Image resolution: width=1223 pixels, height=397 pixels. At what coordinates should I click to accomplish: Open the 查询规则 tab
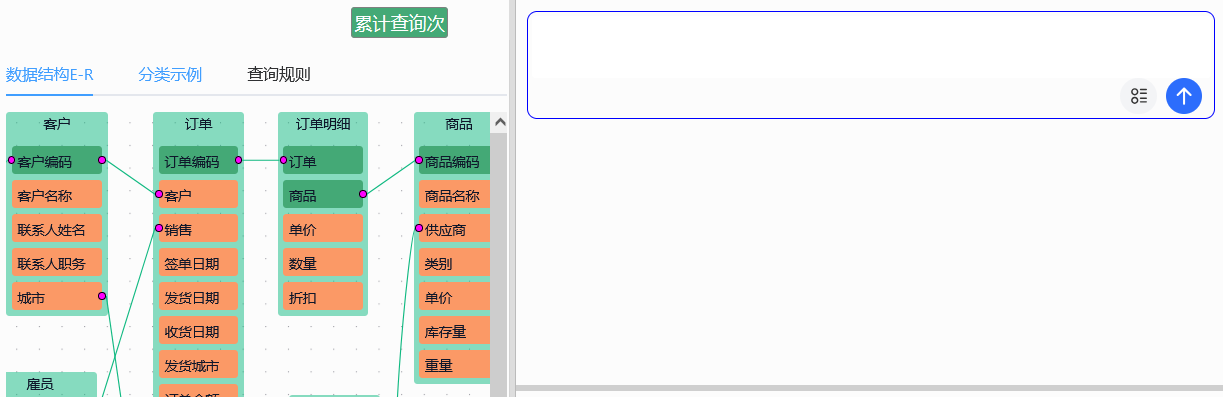tap(279, 74)
